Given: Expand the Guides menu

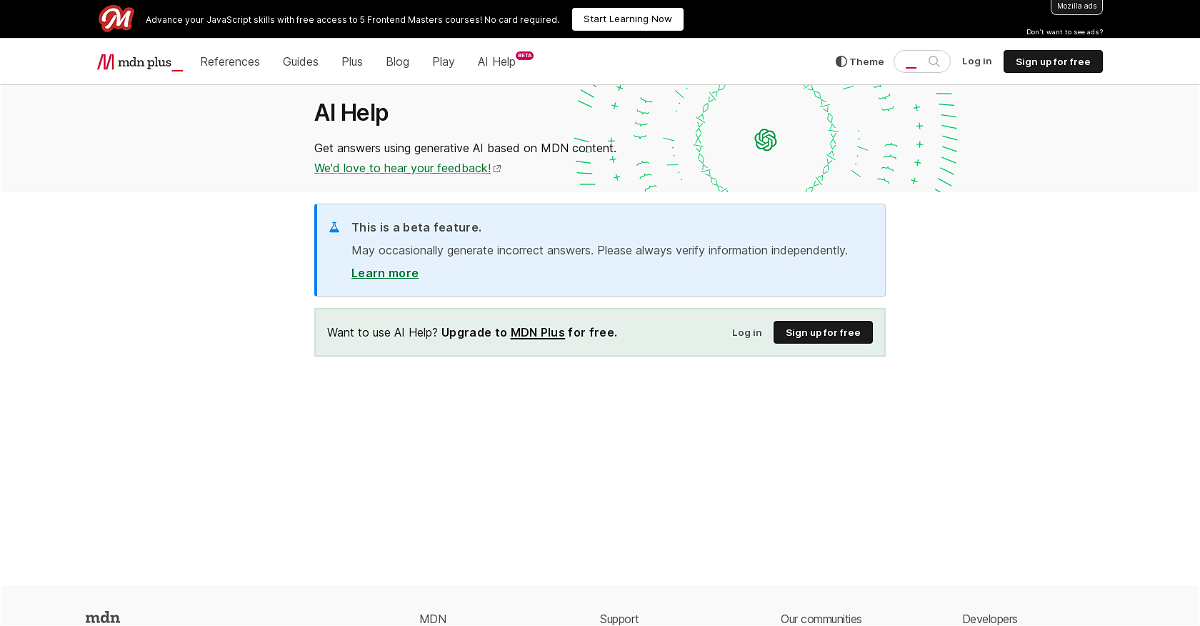Looking at the screenshot, I should point(300,62).
